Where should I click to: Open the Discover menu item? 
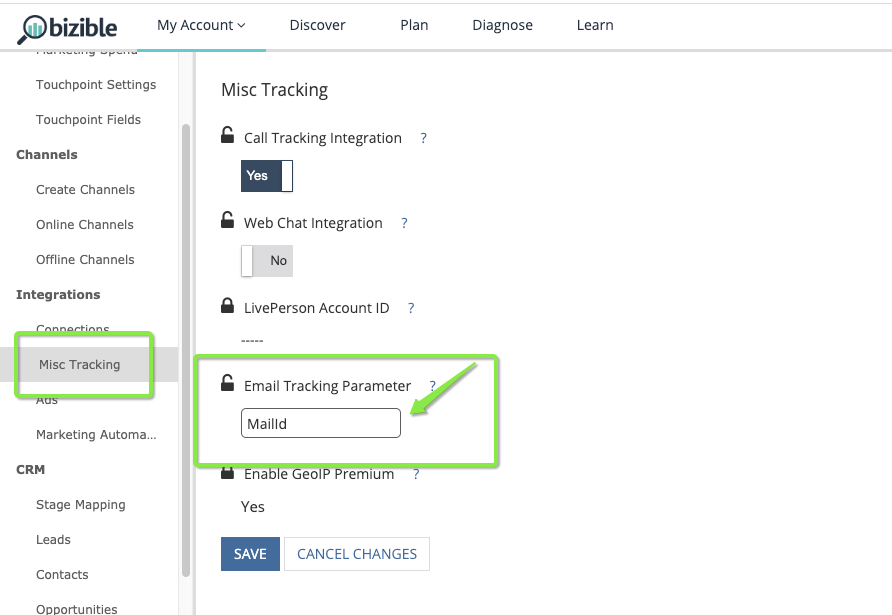[317, 25]
